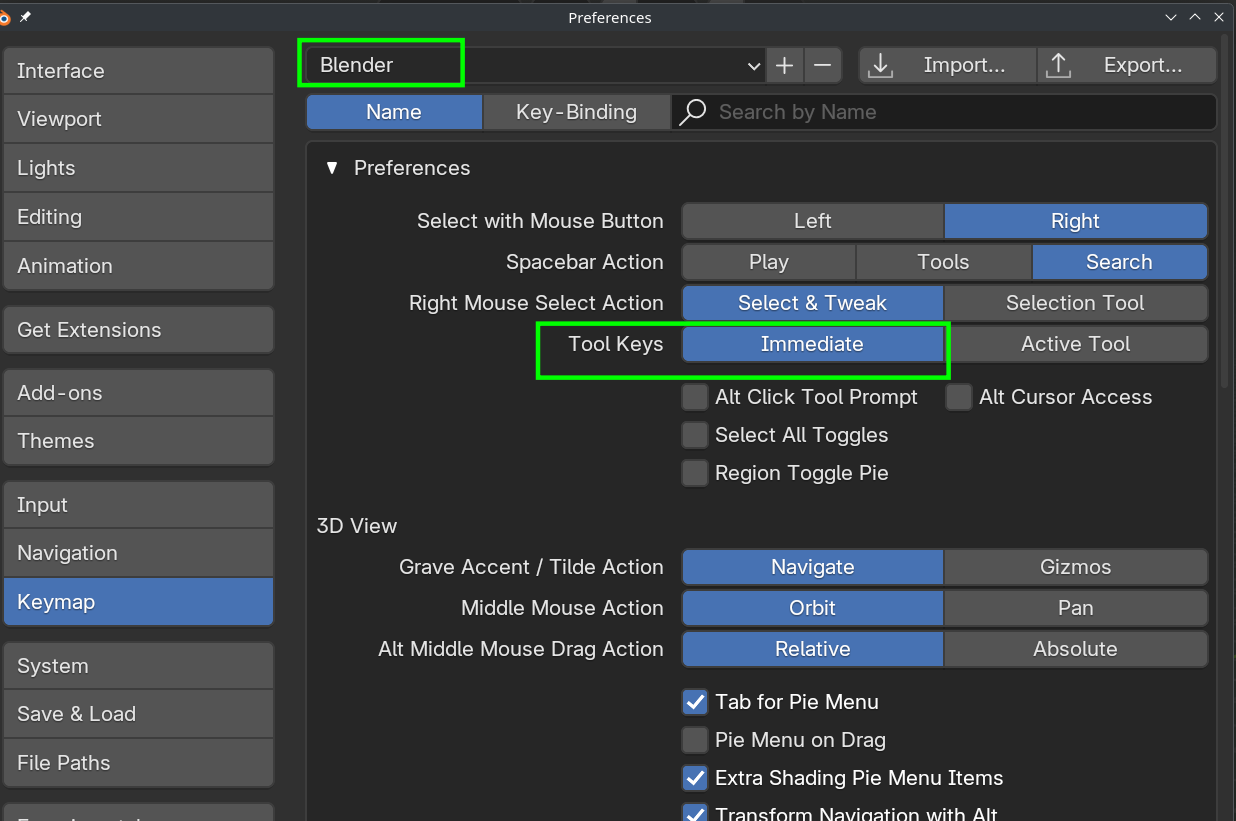Click the Export keymap button
Image resolution: width=1236 pixels, height=821 pixels.
point(1126,65)
